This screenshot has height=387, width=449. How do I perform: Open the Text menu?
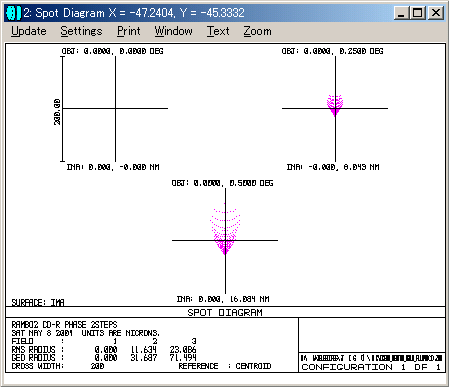point(218,31)
